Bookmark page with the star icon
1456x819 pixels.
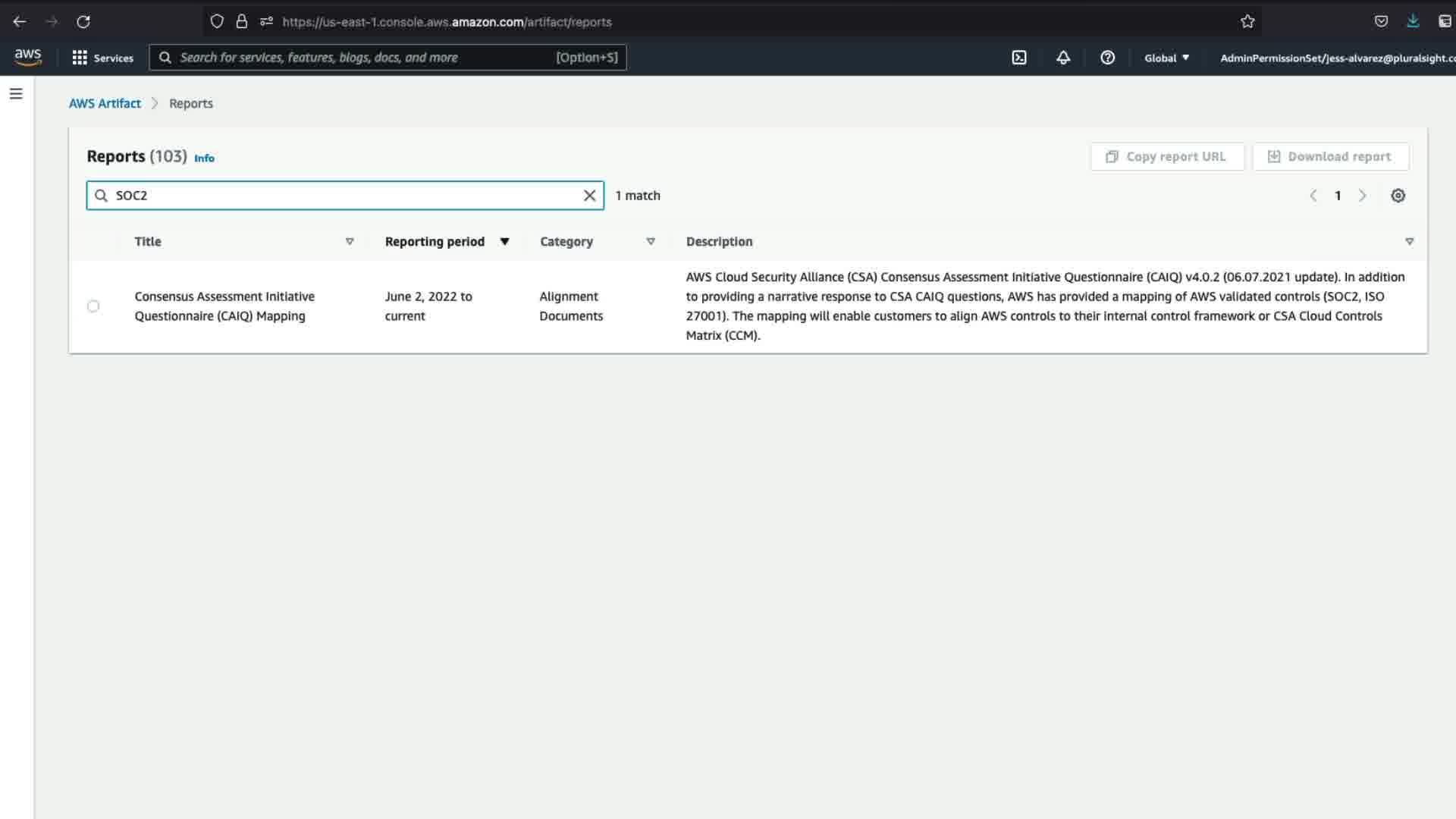[1247, 21]
